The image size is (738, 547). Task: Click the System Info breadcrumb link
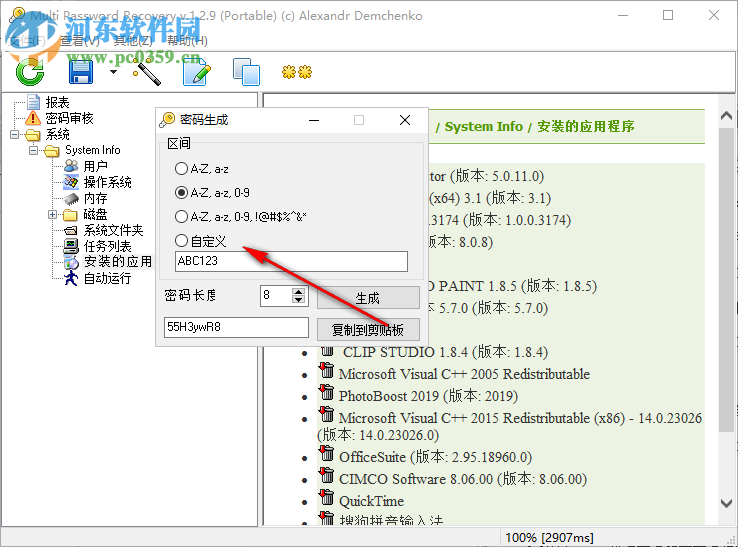483,127
